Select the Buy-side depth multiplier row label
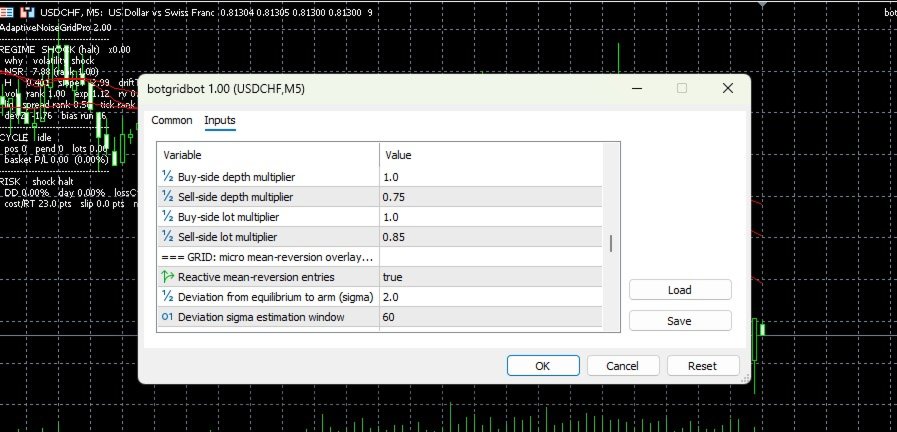Image resolution: width=897 pixels, height=432 pixels. (236, 177)
